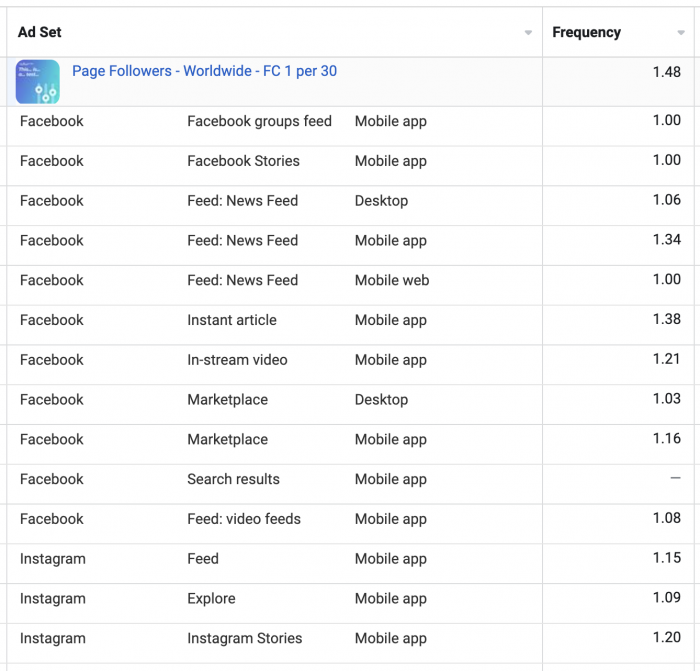This screenshot has height=671, width=700.
Task: Click the 1.38 frequency value
Action: pyautogui.click(x=667, y=319)
